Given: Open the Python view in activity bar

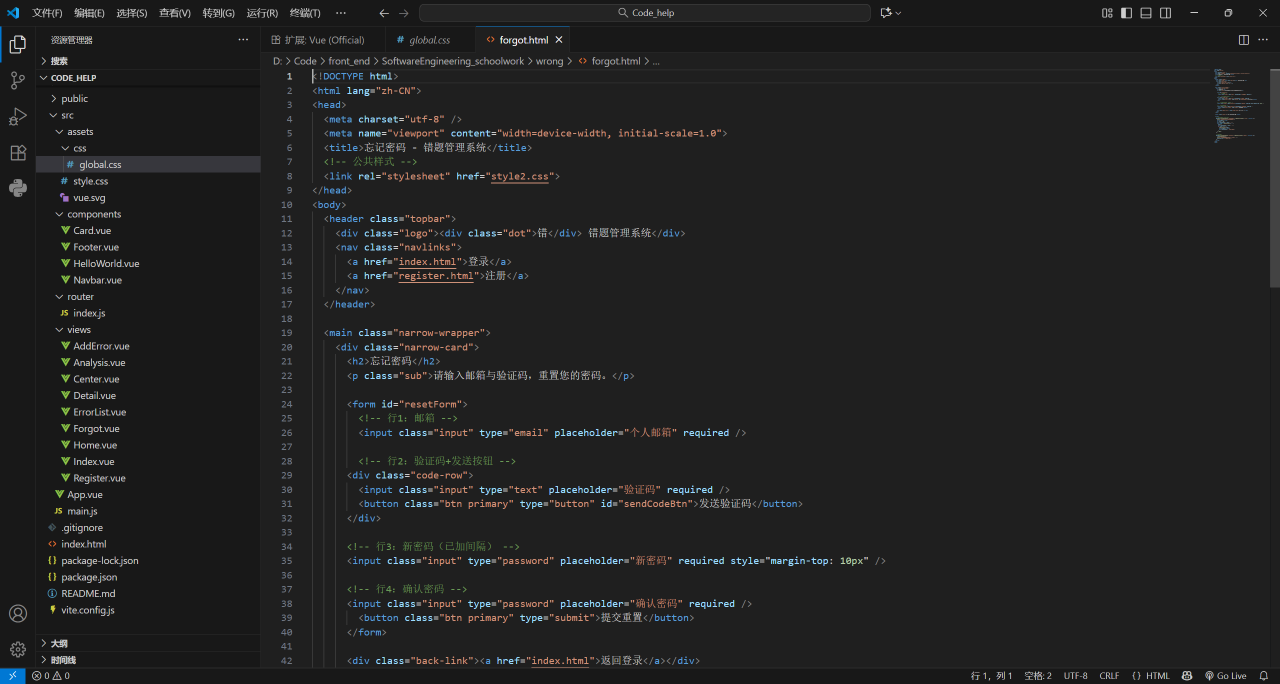Looking at the screenshot, I should (x=17, y=188).
